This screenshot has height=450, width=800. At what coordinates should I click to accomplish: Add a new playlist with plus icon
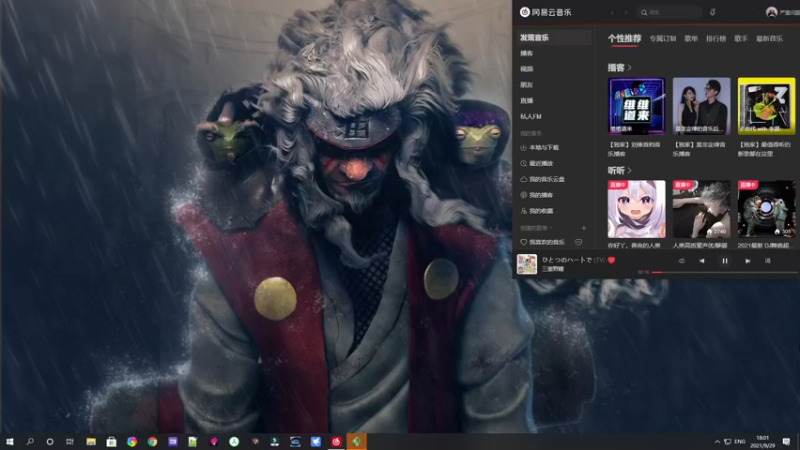[584, 228]
